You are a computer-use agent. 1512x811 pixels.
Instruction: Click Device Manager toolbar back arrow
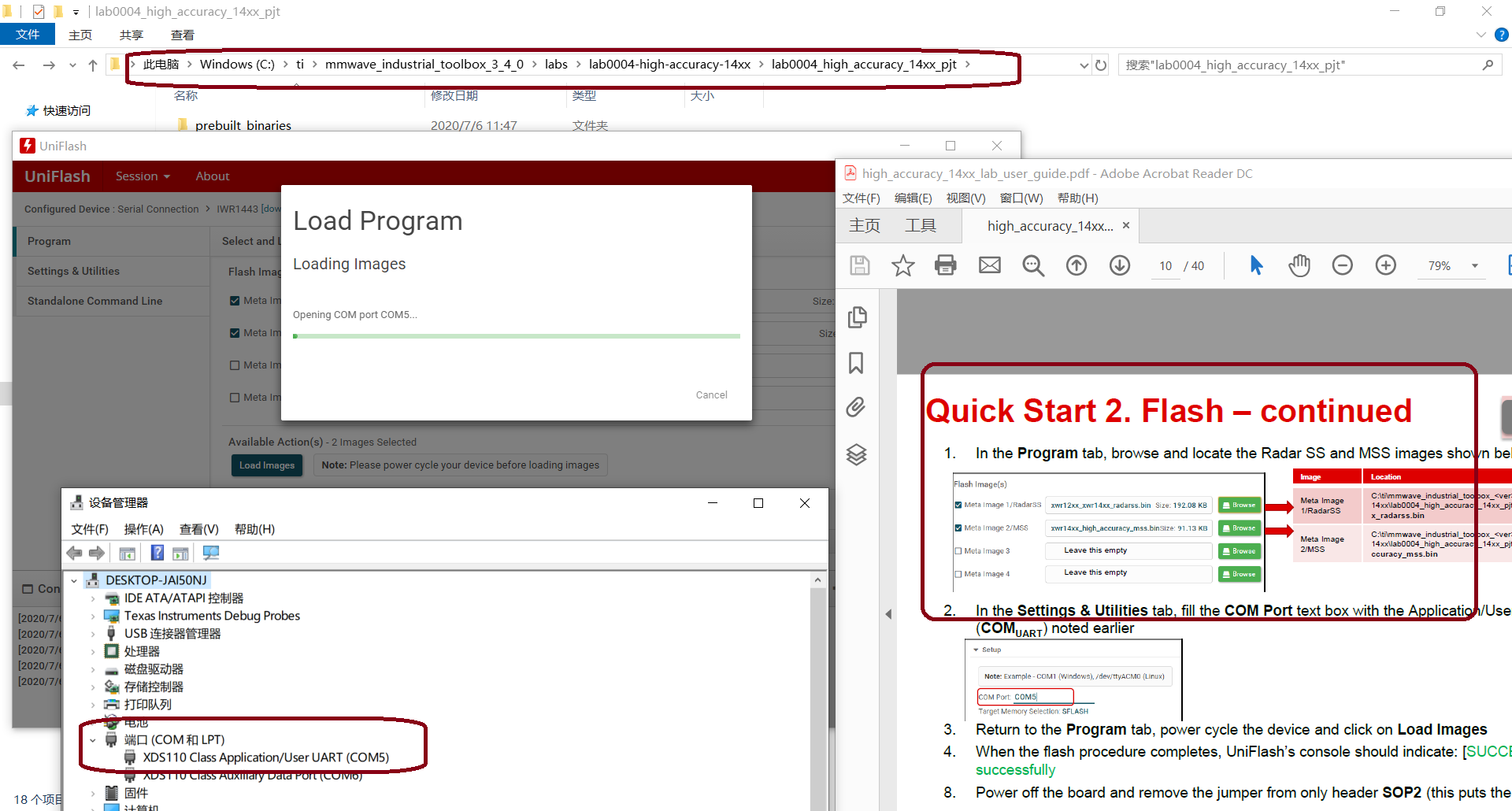pyautogui.click(x=75, y=553)
